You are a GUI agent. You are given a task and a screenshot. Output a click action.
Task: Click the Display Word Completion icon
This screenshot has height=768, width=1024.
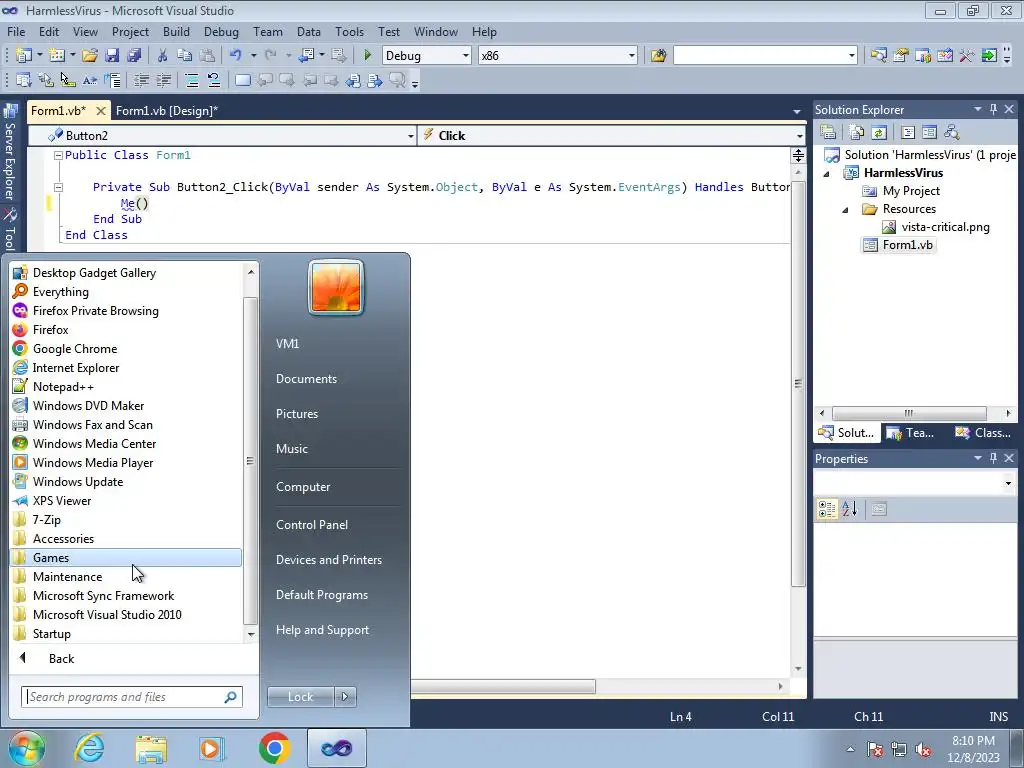[89, 80]
